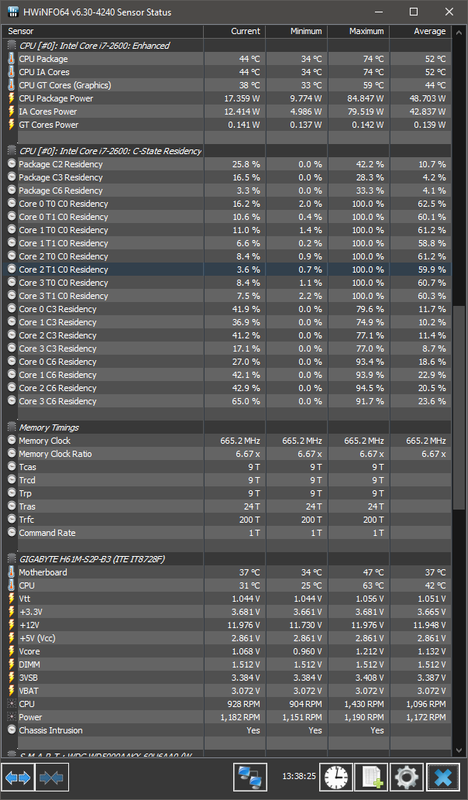Click circle icon beside Memory Clock
Image resolution: width=468 pixels, height=800 pixels.
click(12, 440)
